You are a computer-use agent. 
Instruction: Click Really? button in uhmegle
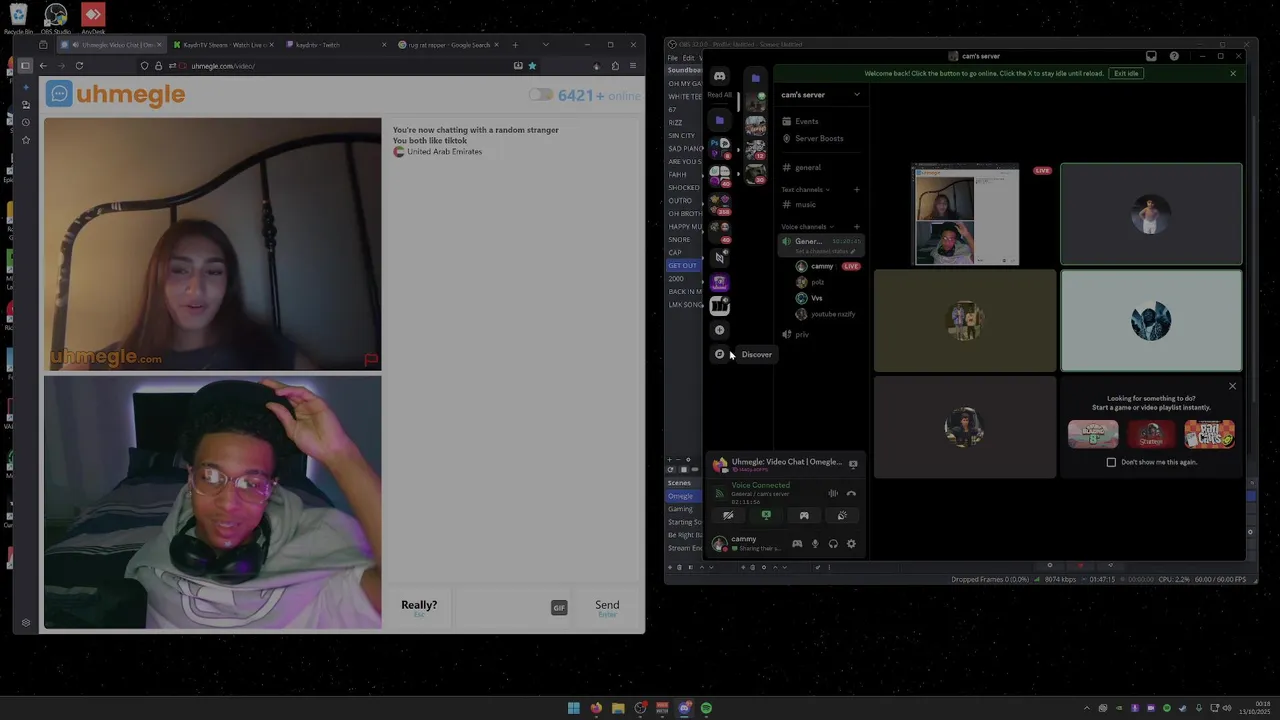tap(419, 606)
